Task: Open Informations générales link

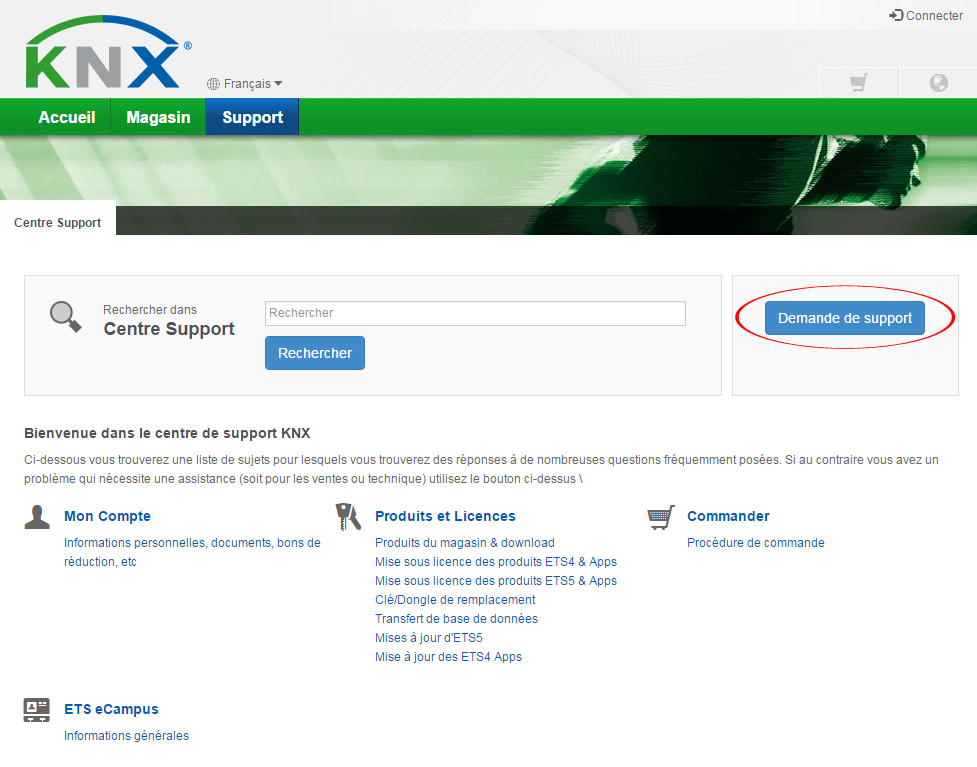Action: click(x=126, y=736)
